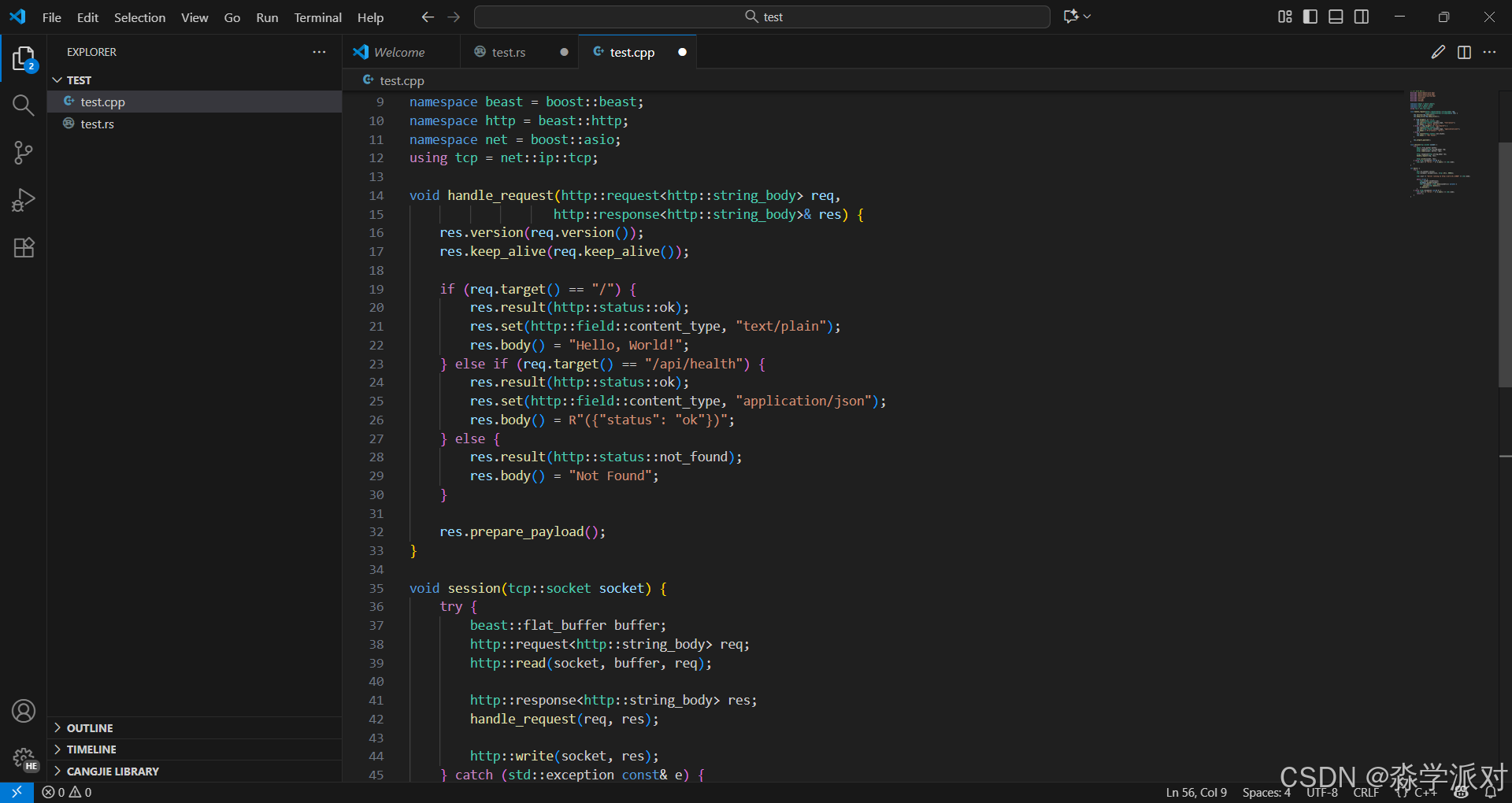The width and height of the screenshot is (1512, 803).
Task: Click the session function name on line 35
Action: click(x=474, y=588)
